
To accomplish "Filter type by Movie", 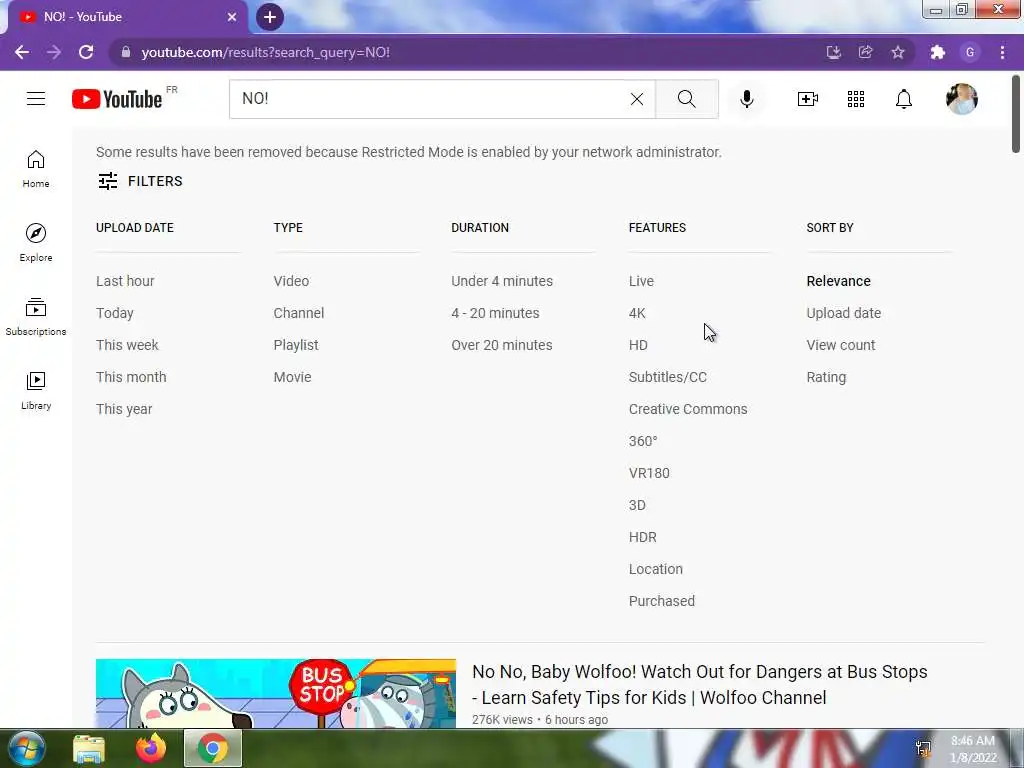I will 292,377.
